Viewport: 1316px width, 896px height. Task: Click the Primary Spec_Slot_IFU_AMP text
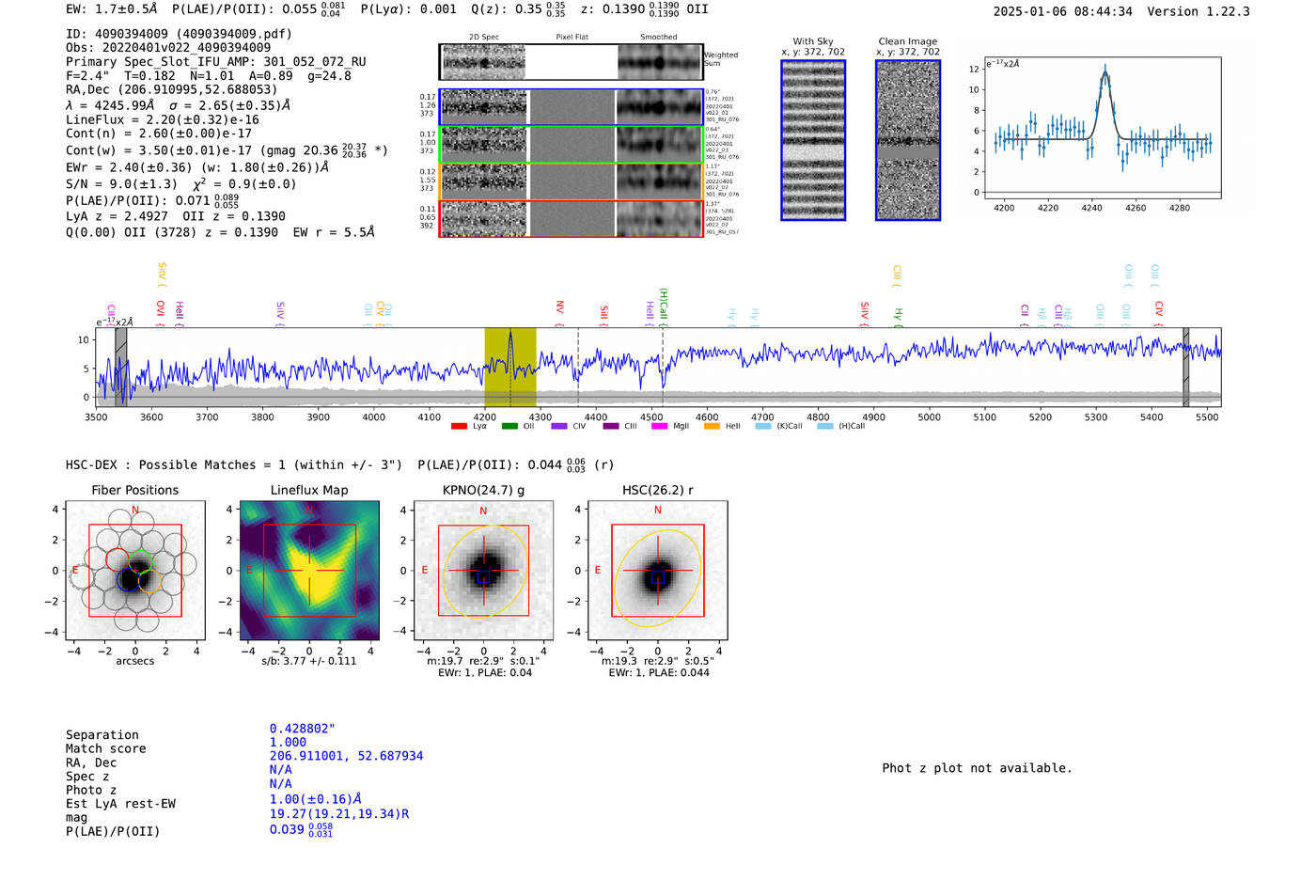coord(215,61)
